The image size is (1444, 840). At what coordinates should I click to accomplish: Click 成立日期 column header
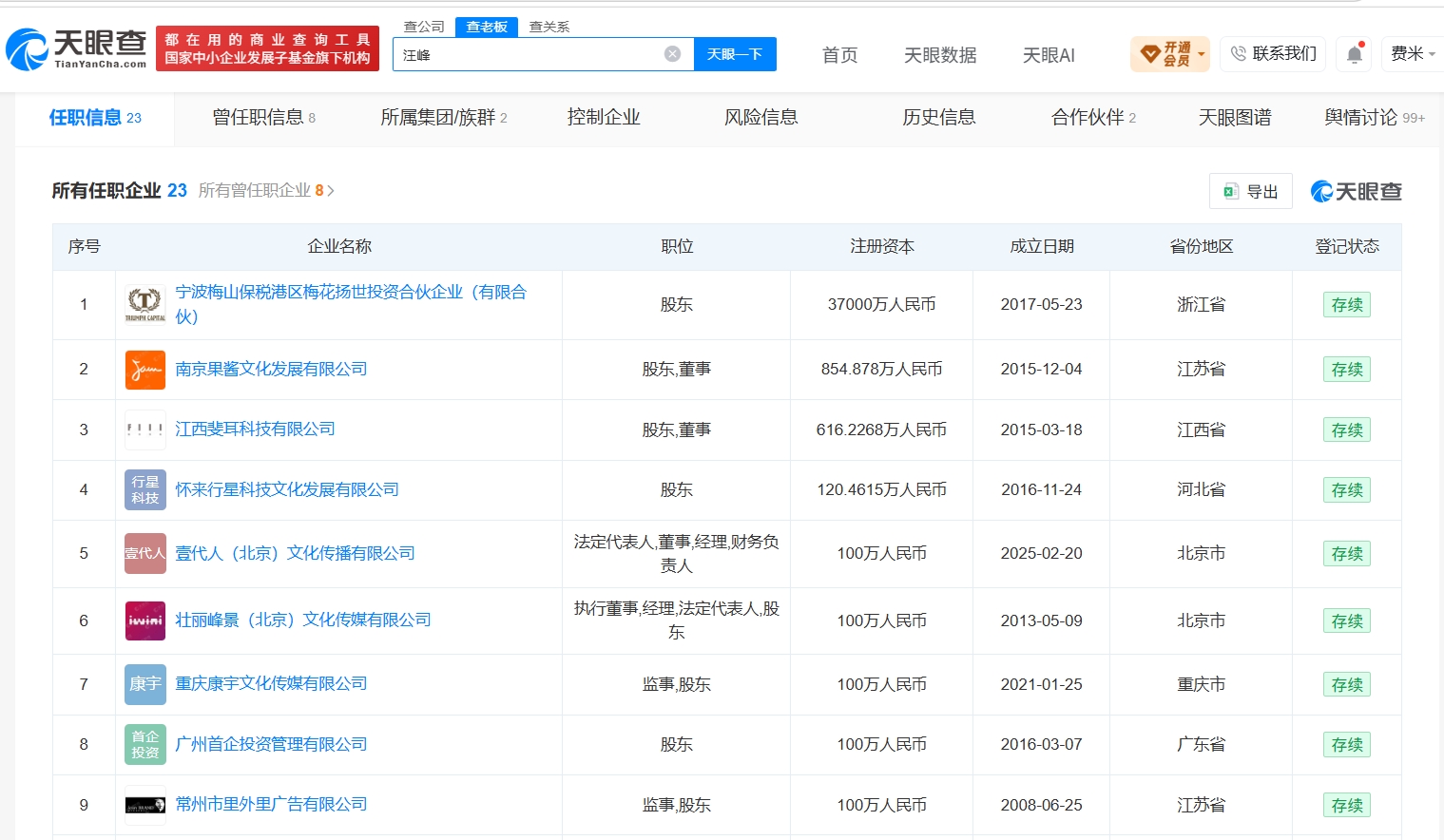(1041, 246)
